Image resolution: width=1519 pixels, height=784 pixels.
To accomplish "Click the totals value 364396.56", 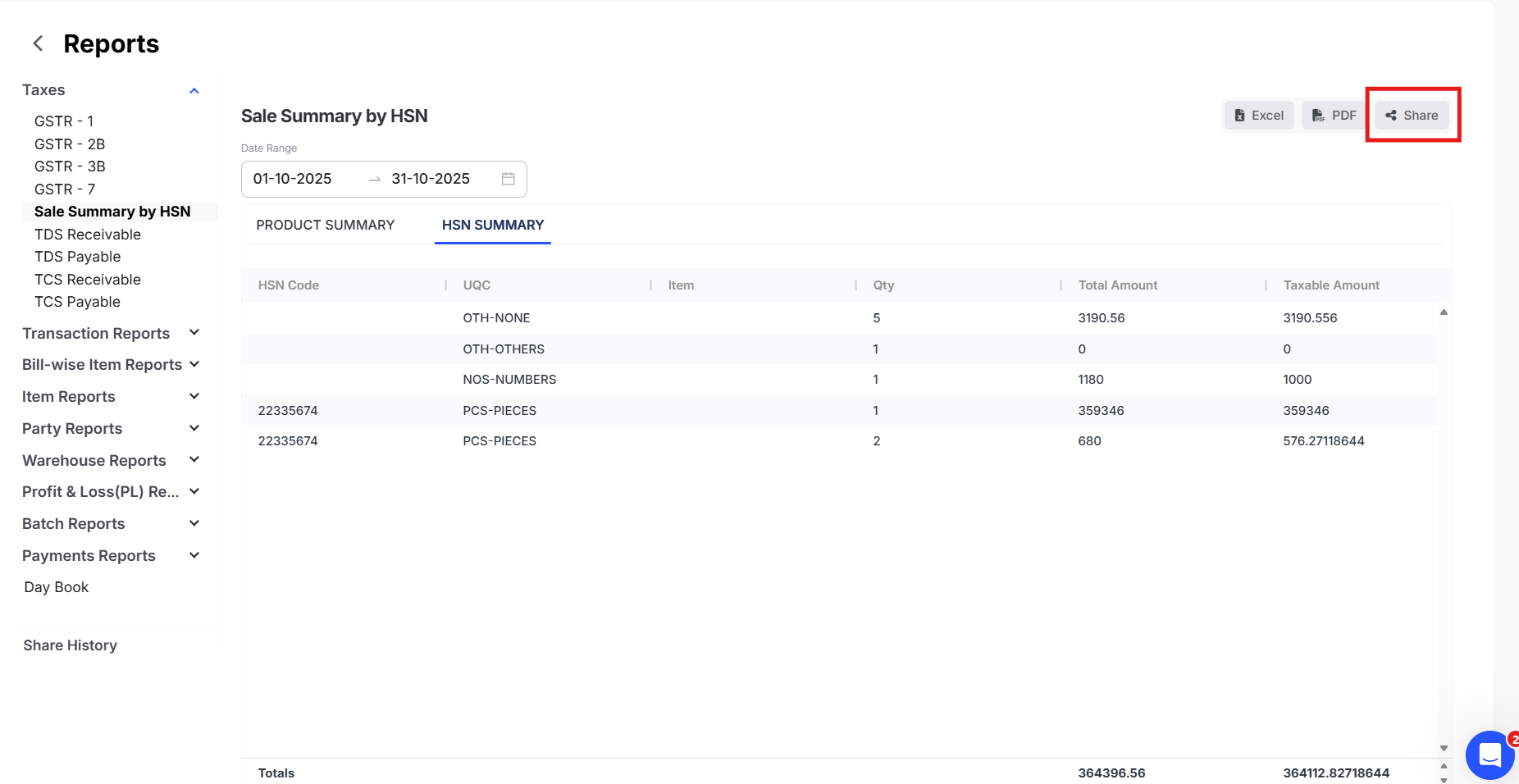I will tap(1111, 773).
